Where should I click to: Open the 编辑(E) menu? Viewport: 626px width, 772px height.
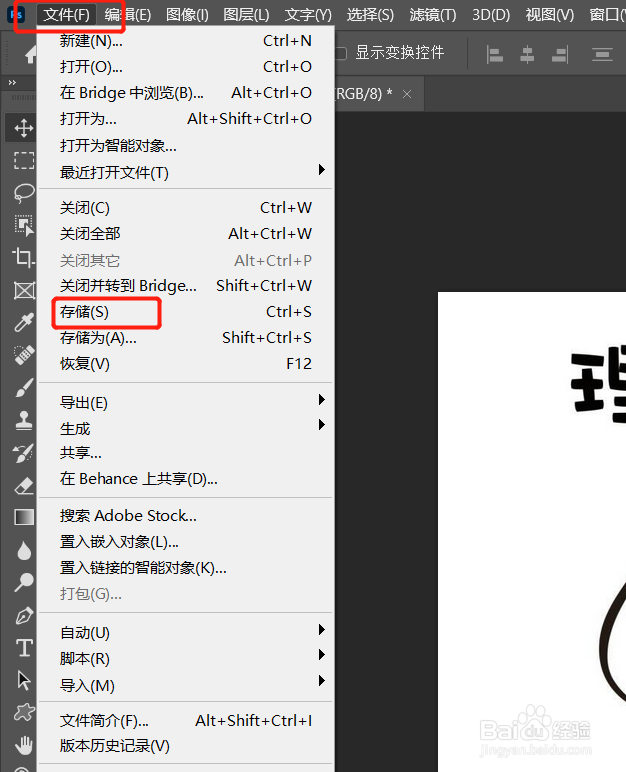128,15
